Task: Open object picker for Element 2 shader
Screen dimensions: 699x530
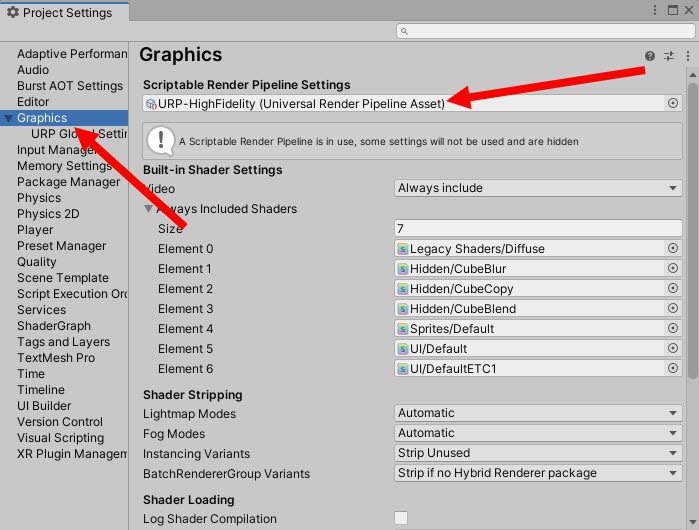Action: pos(673,288)
